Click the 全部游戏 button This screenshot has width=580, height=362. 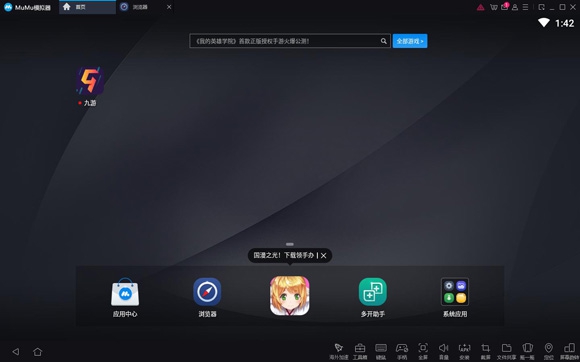(410, 41)
